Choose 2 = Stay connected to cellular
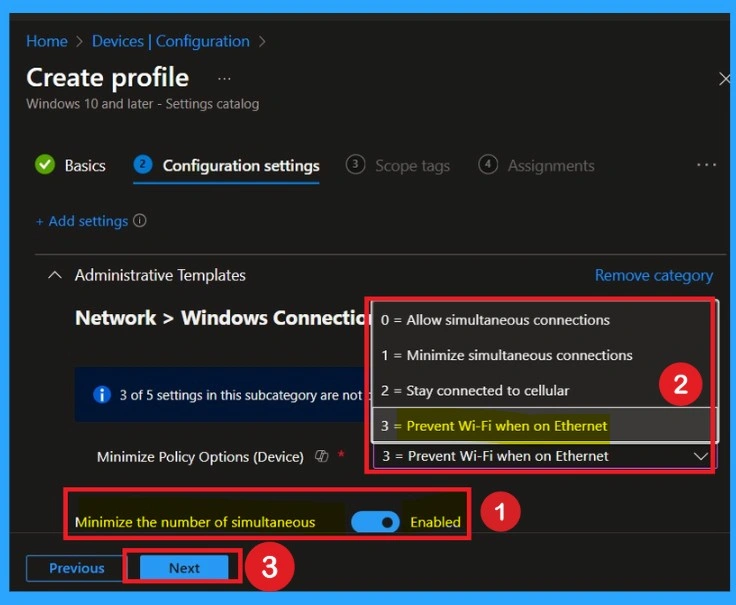This screenshot has width=736, height=605. [x=543, y=391]
